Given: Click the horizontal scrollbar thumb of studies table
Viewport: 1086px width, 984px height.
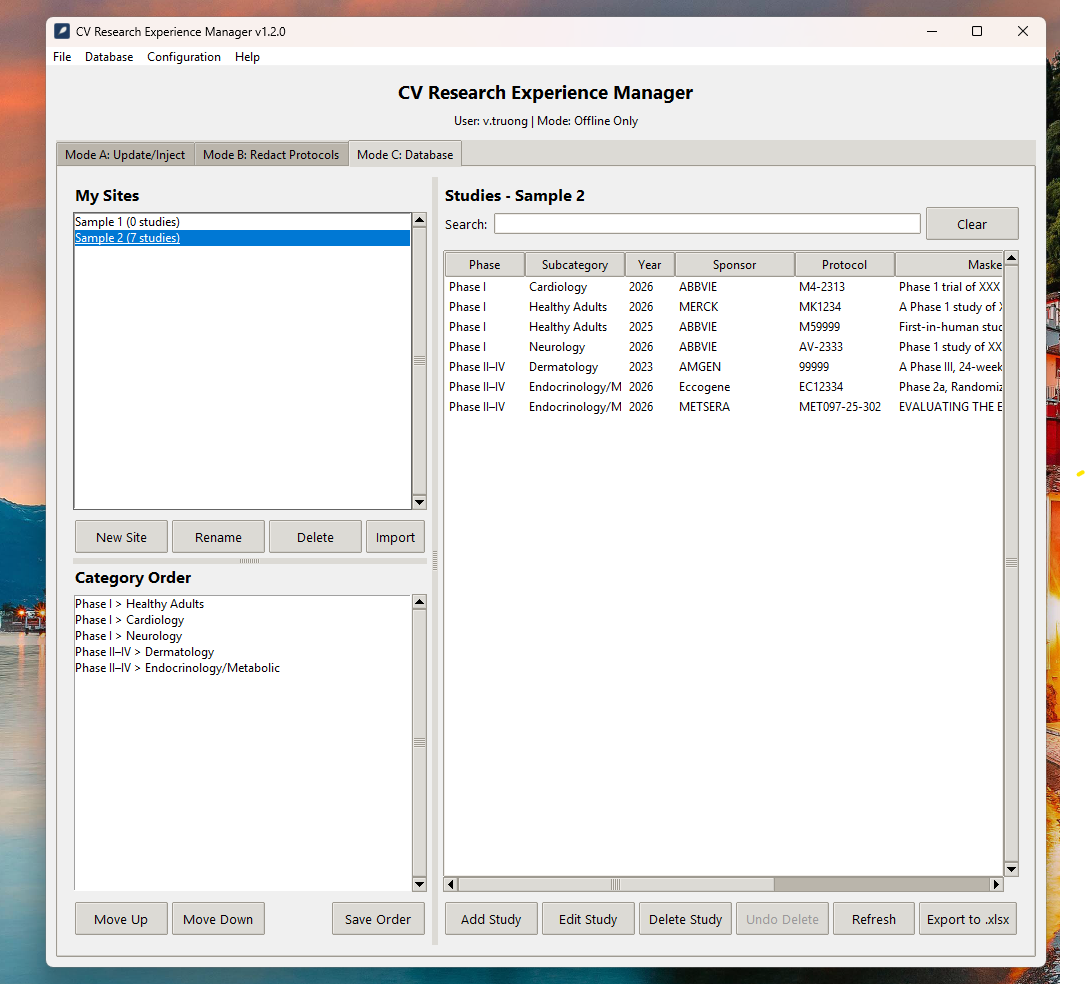Looking at the screenshot, I should click(x=616, y=884).
